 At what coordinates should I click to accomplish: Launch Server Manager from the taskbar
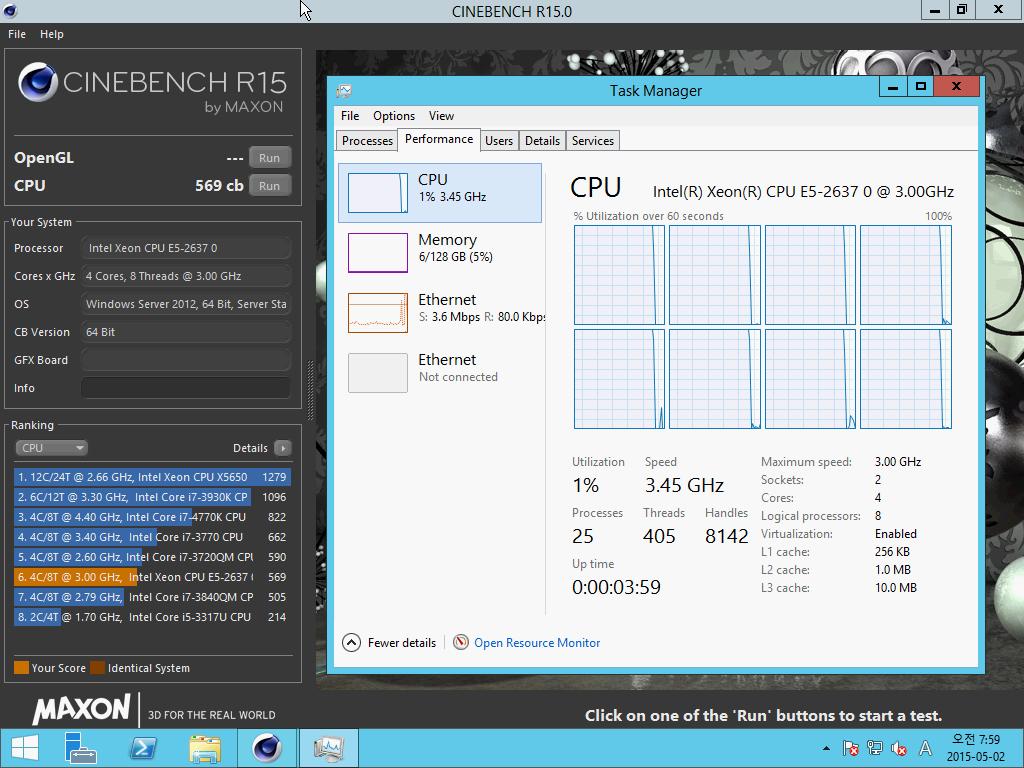(x=81, y=748)
